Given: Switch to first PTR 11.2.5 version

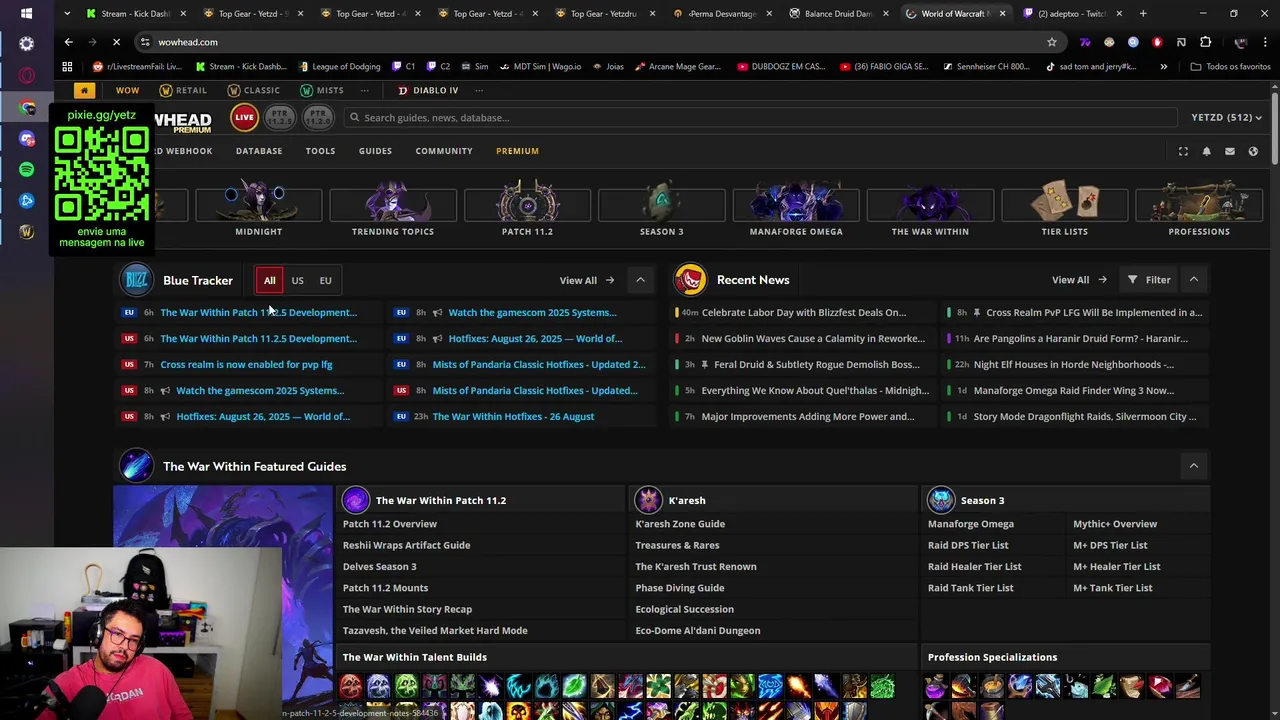Looking at the screenshot, I should point(281,117).
